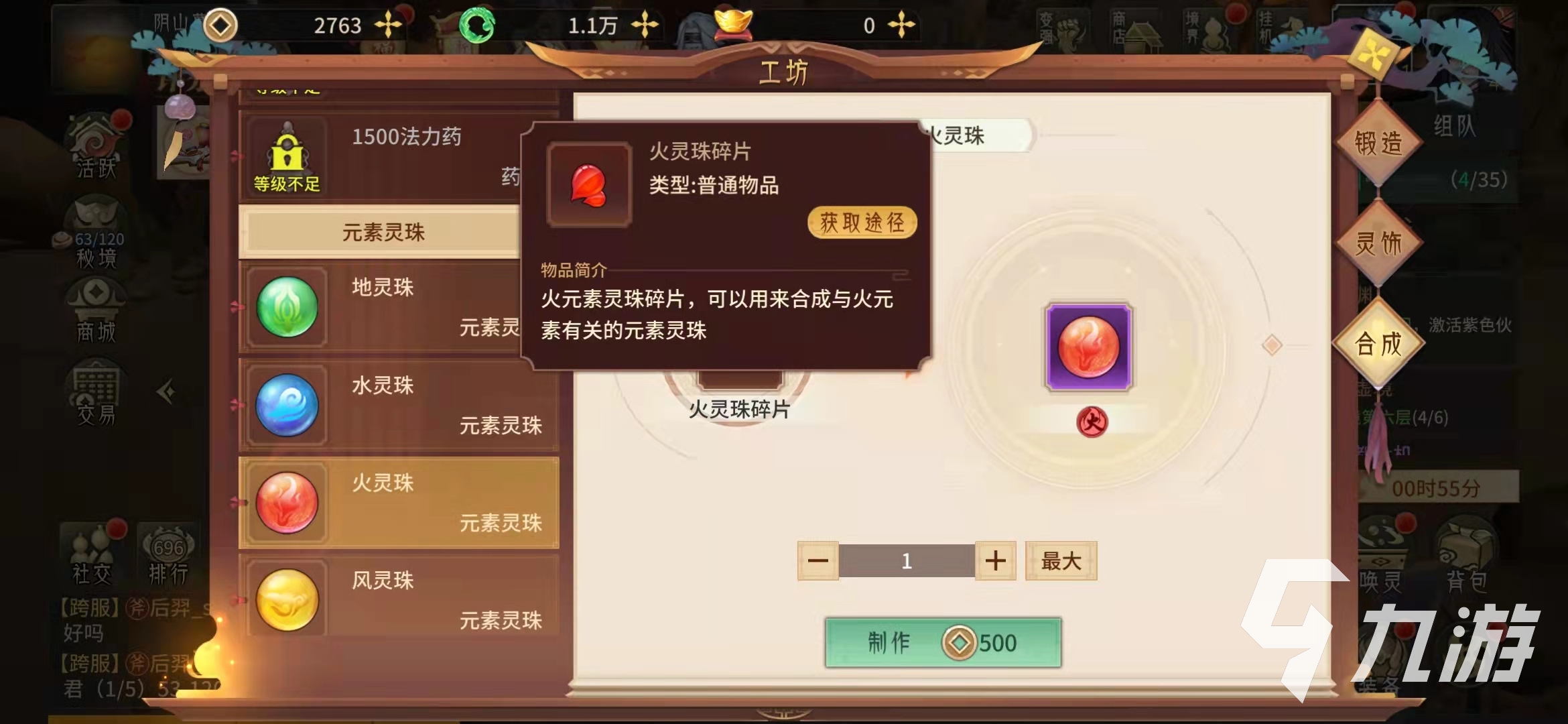This screenshot has height=724, width=1568.
Task: Switch to the 灵饰 tab
Action: tap(1378, 243)
